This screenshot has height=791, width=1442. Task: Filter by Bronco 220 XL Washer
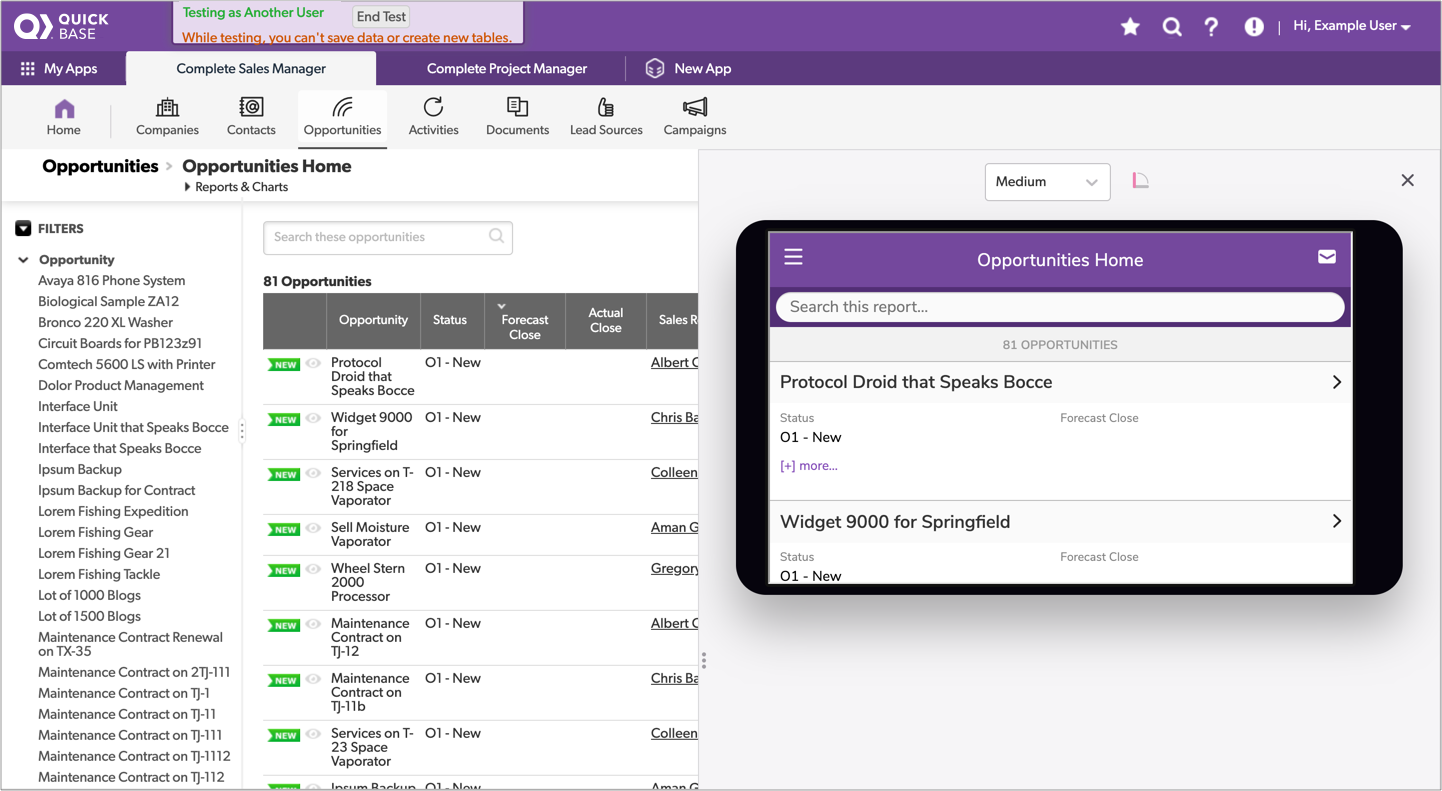click(105, 323)
